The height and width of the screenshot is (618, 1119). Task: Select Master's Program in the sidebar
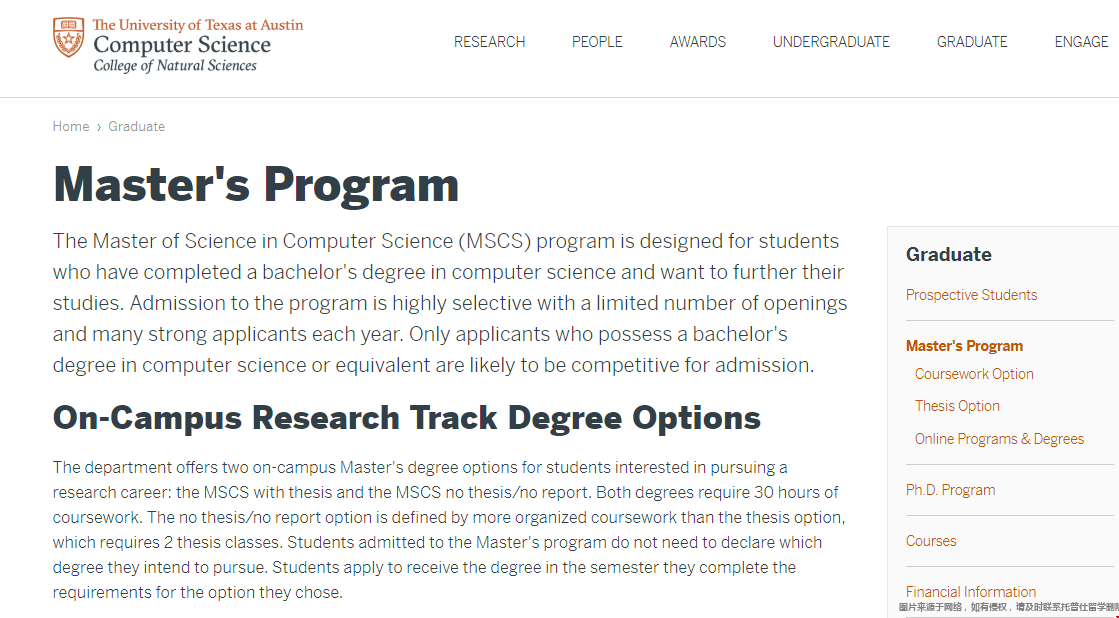964,346
